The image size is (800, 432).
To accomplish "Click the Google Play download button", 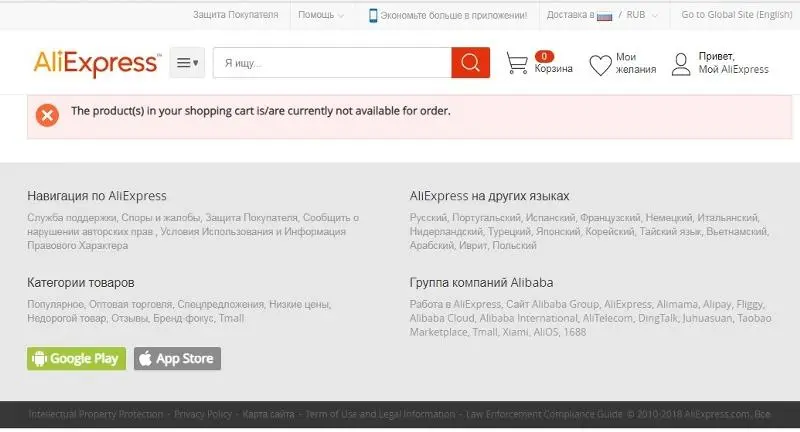I will point(77,359).
